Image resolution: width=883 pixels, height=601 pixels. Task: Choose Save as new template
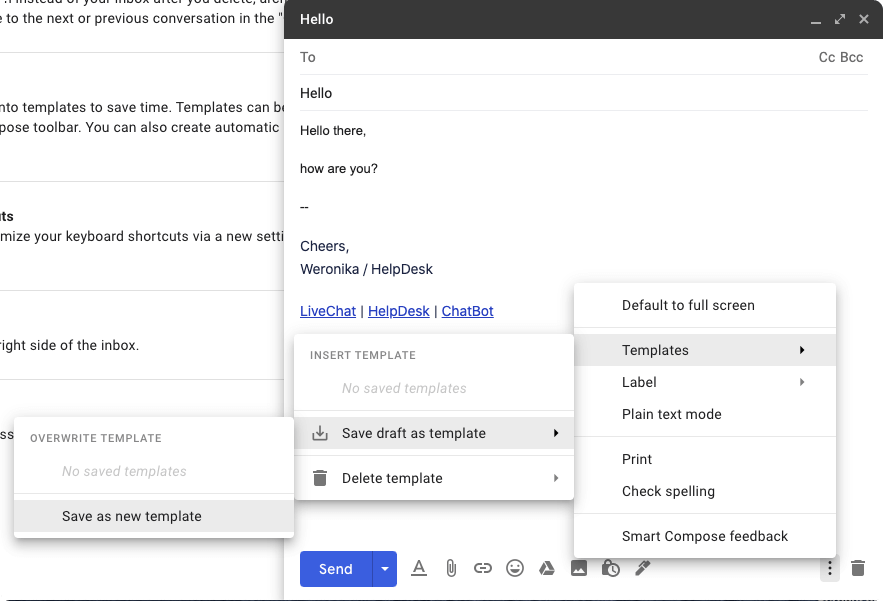[x=131, y=516]
